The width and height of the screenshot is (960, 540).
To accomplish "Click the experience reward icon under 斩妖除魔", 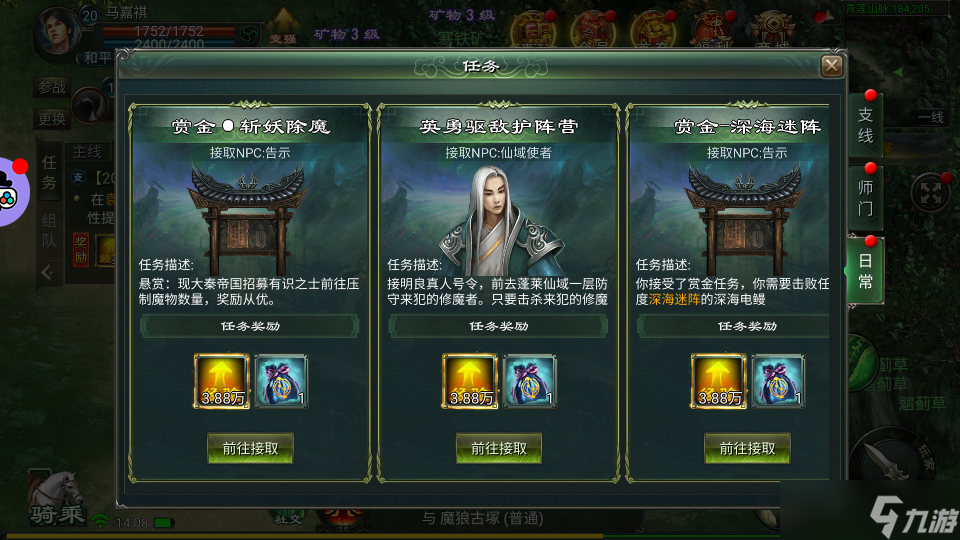I will [222, 381].
